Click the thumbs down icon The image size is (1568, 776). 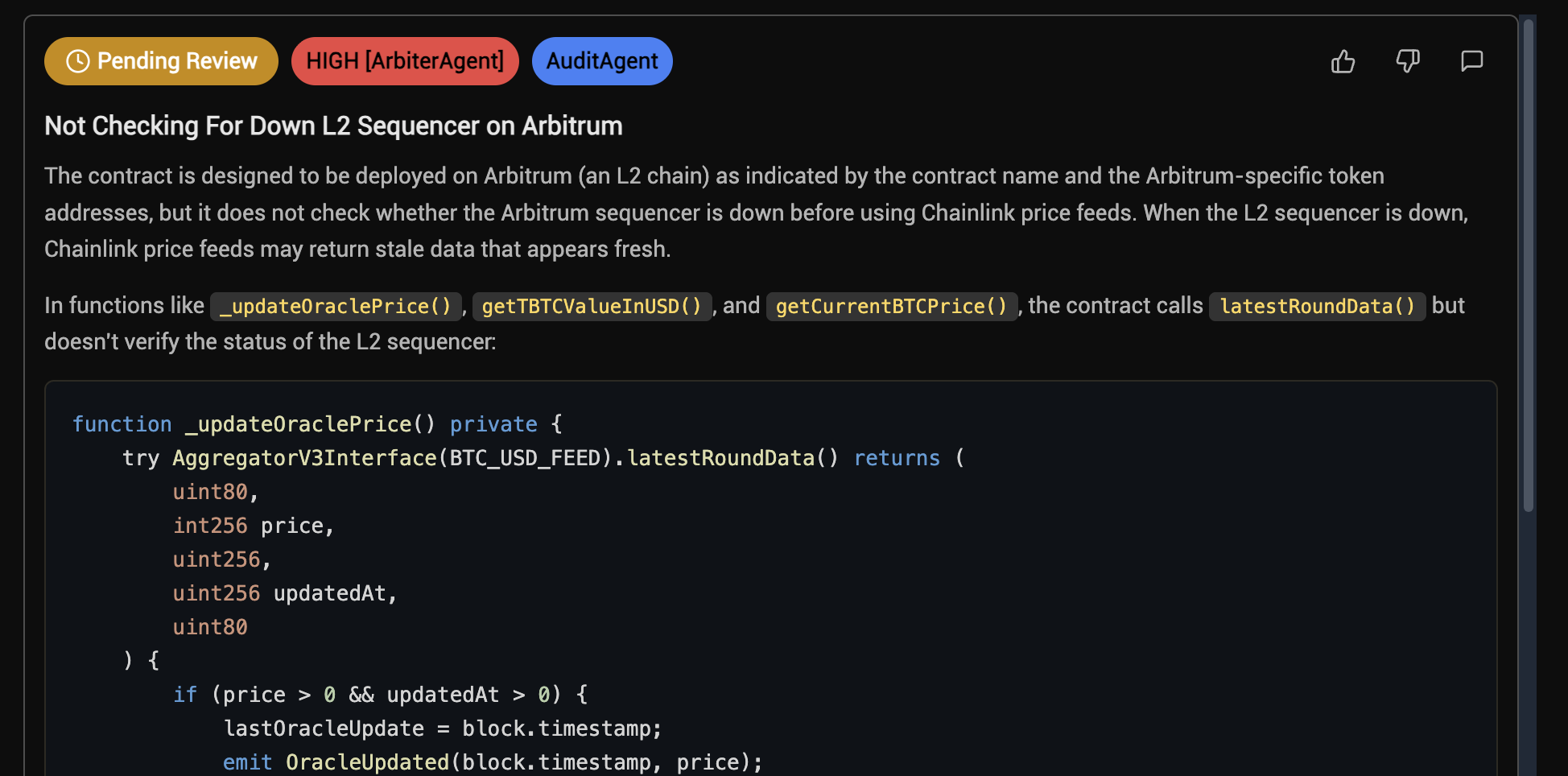pos(1407,61)
